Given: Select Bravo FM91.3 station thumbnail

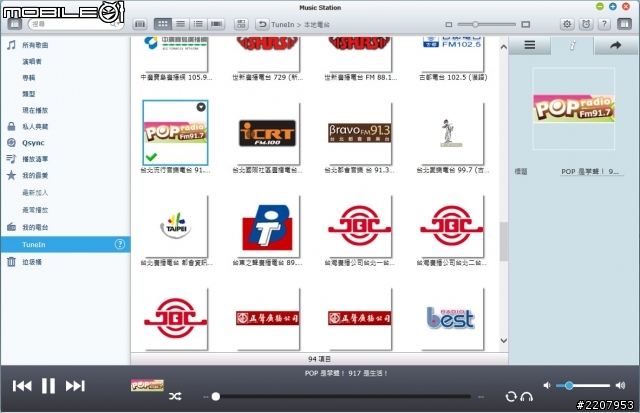Looking at the screenshot, I should (x=359, y=133).
